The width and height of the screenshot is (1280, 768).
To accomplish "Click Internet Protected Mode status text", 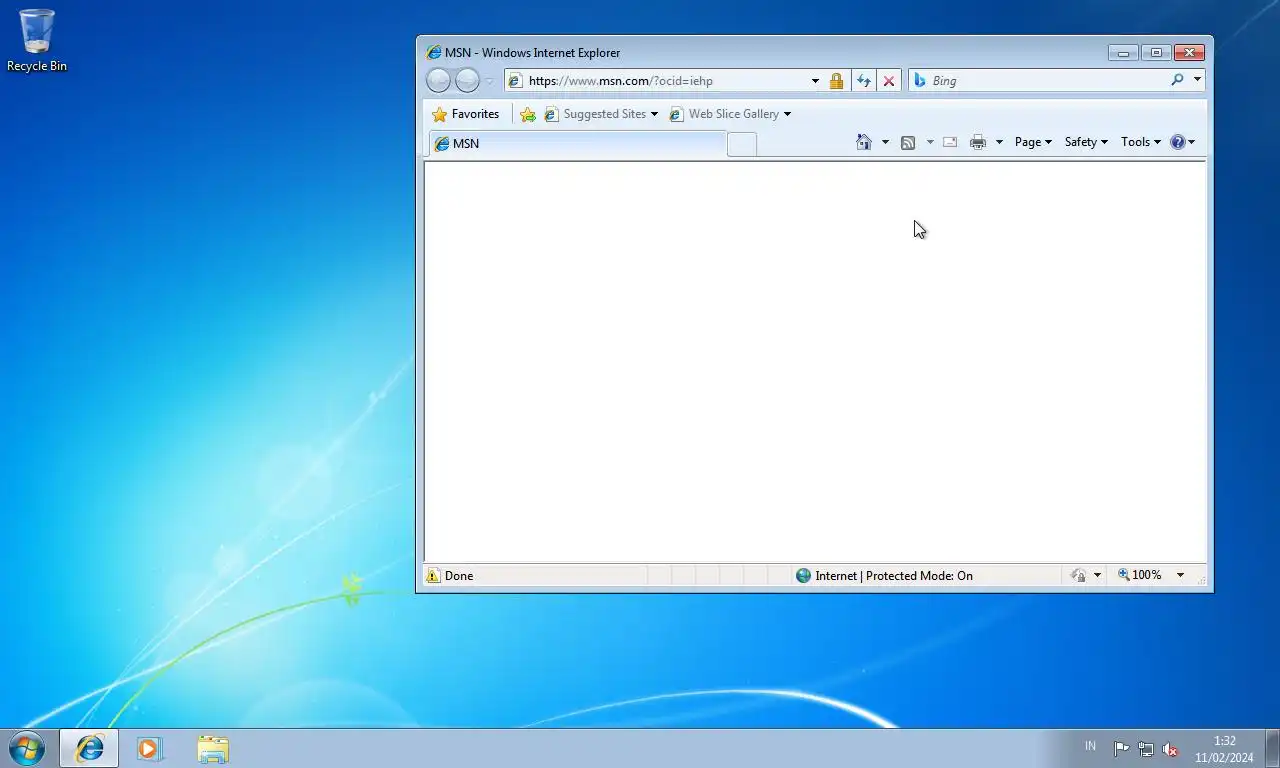I will pos(894,576).
